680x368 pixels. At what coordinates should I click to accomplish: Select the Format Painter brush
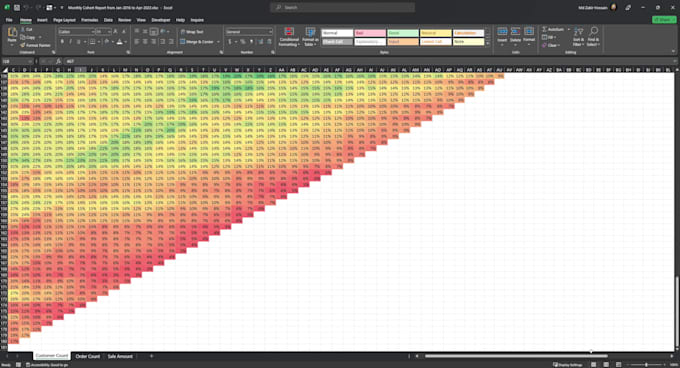coord(36,45)
